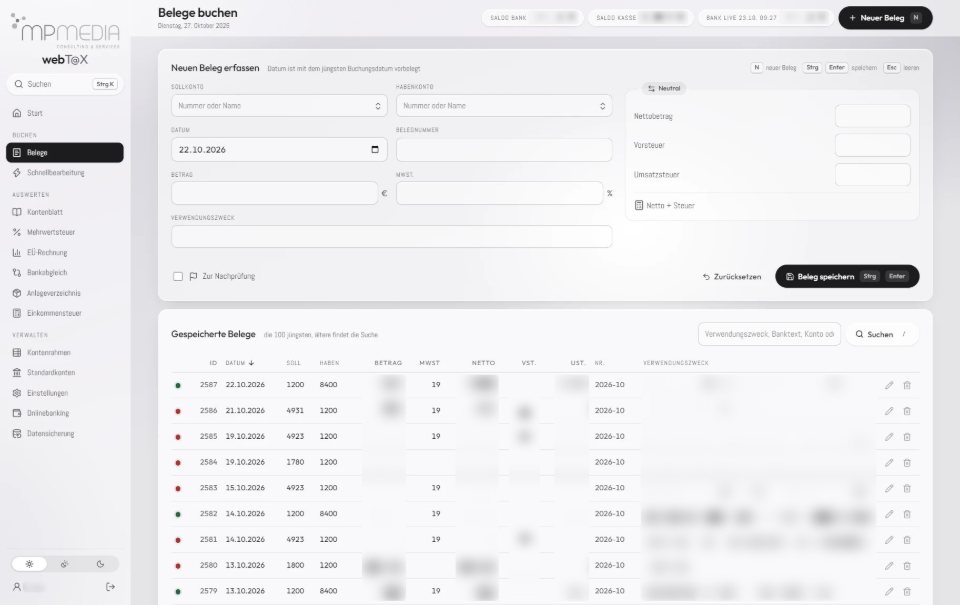Viewport: 960px width, 605px height.
Task: Delete booking 2586 using the trash icon
Action: point(907,411)
